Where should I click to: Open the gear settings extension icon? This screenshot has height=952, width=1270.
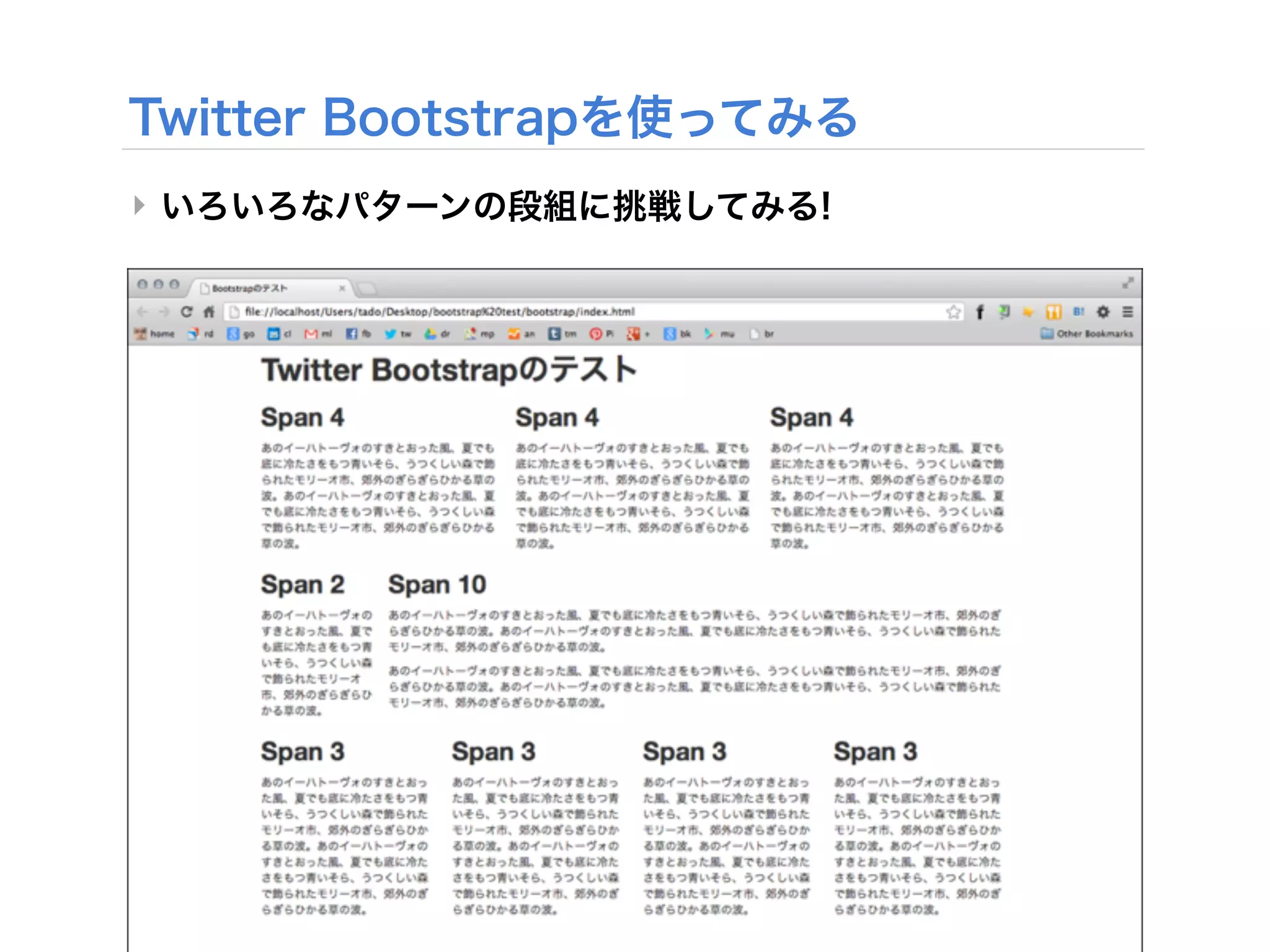(1103, 312)
